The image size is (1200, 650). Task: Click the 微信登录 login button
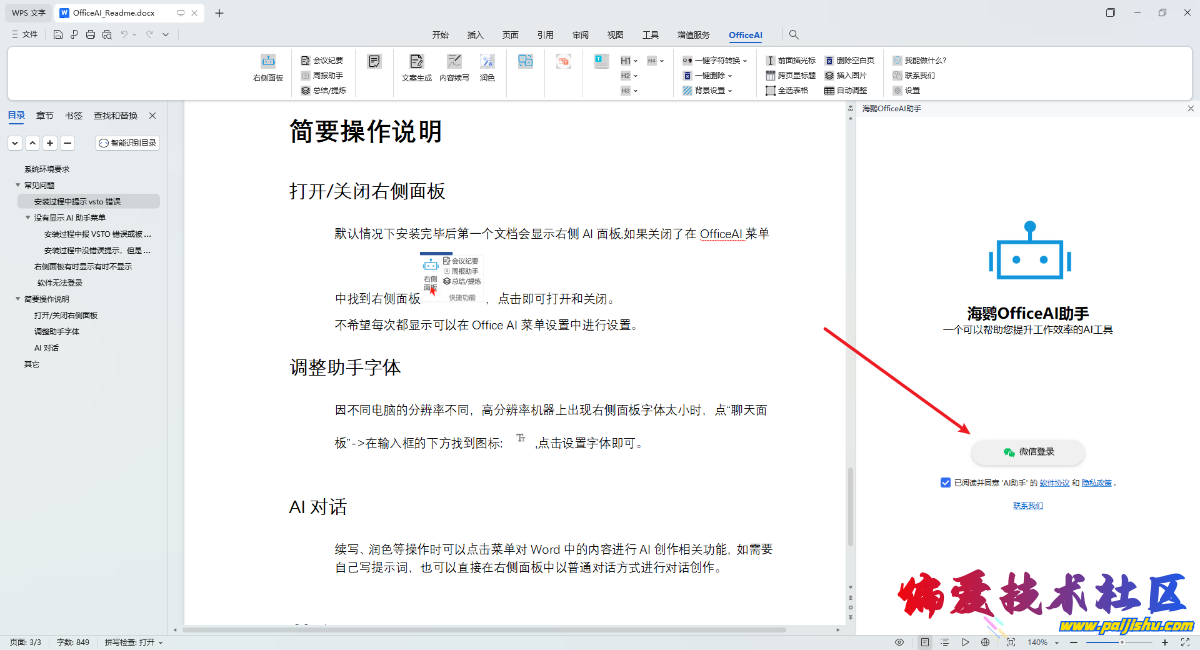(1028, 452)
